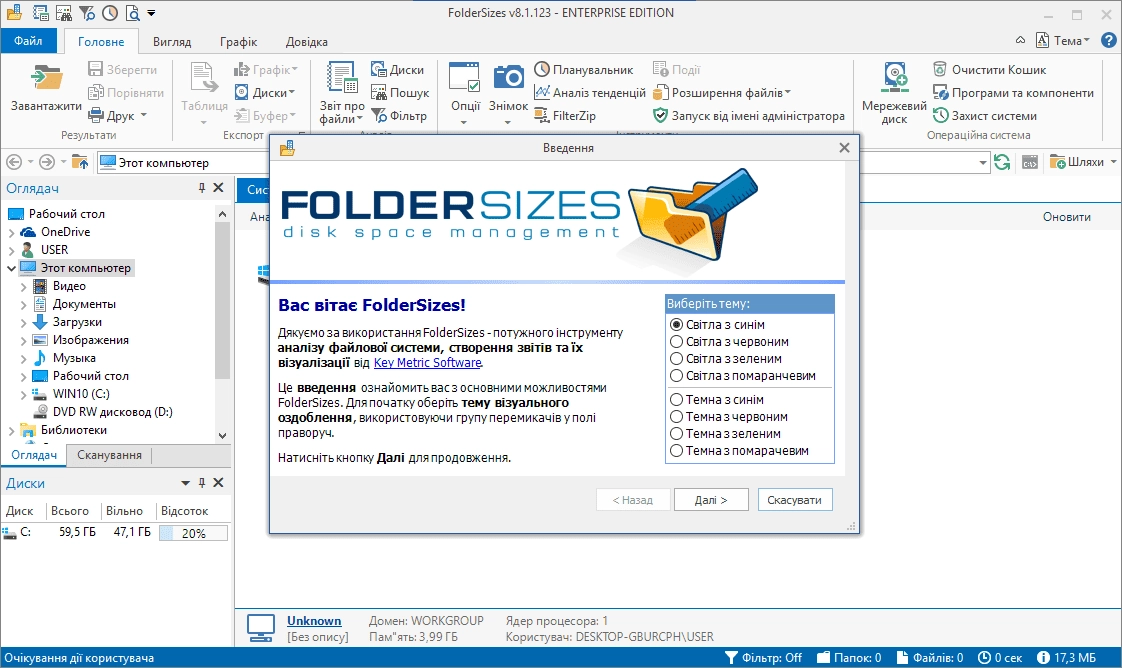This screenshot has height=668, width=1122.
Task: Click the up-folder icon near address bar
Action: pos(80,162)
